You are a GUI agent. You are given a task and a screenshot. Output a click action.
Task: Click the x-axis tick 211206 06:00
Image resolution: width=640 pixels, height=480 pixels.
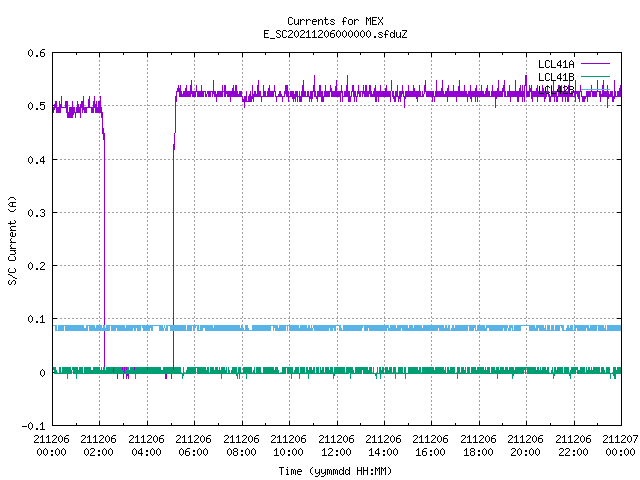193,446
